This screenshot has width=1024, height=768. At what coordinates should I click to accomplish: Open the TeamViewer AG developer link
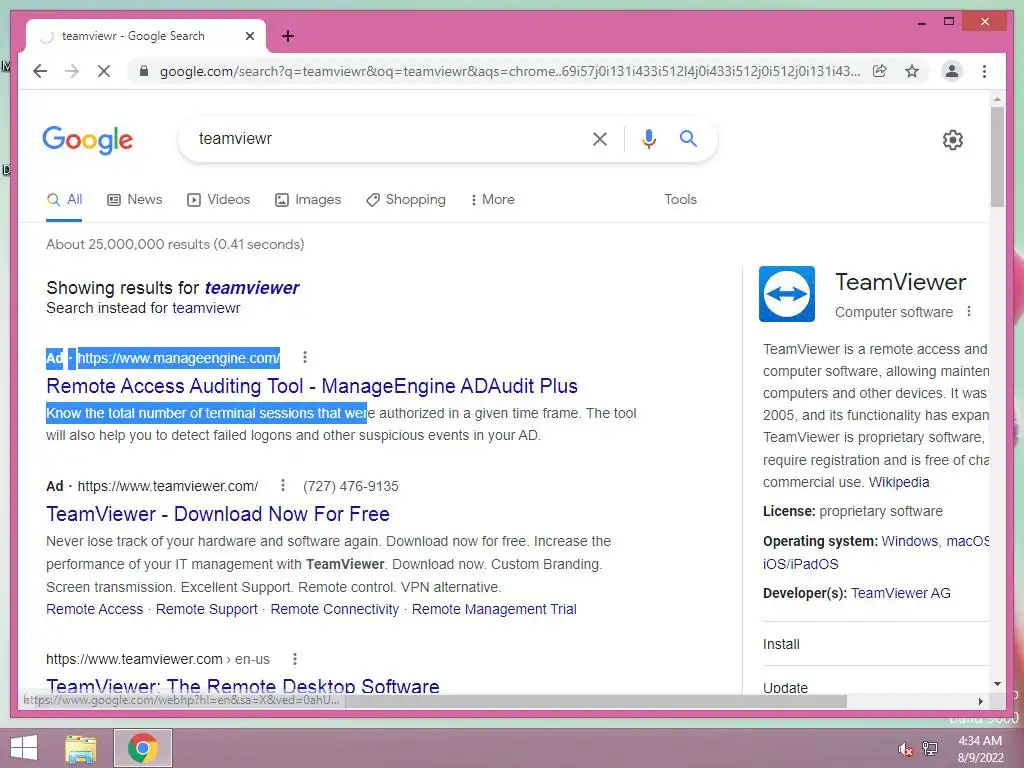click(901, 593)
